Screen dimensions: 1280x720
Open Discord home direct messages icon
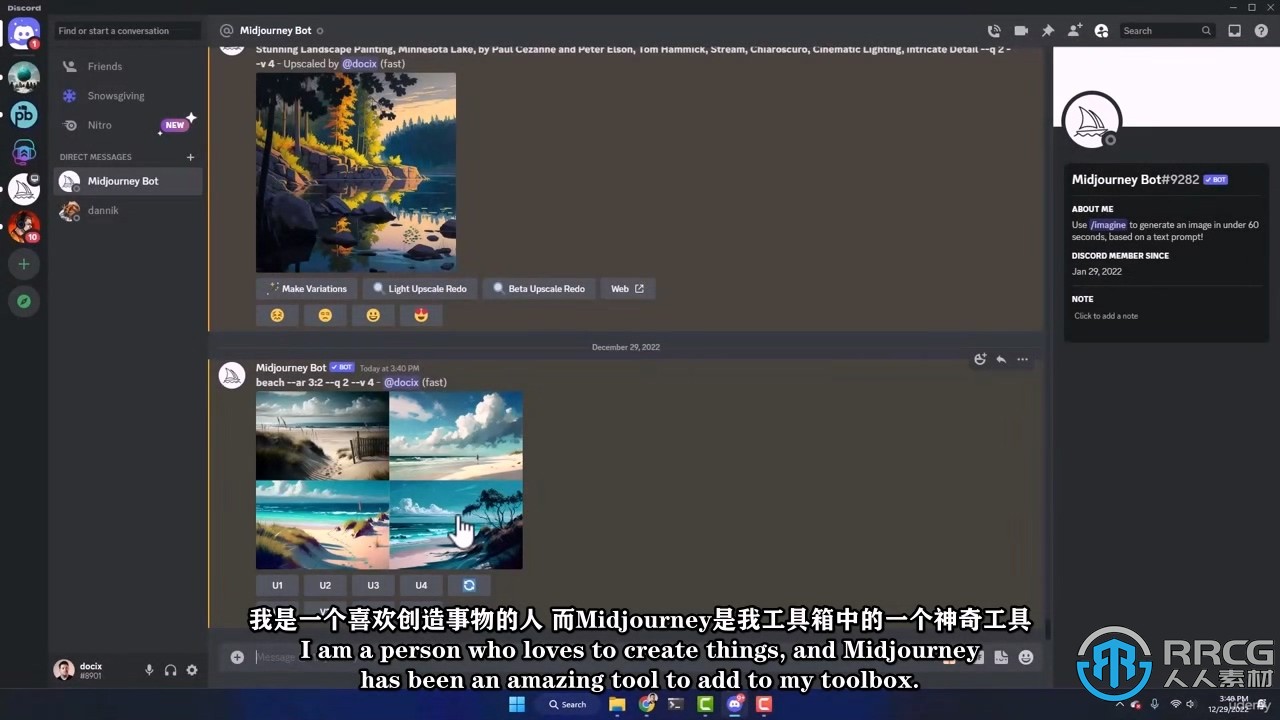pyautogui.click(x=24, y=32)
